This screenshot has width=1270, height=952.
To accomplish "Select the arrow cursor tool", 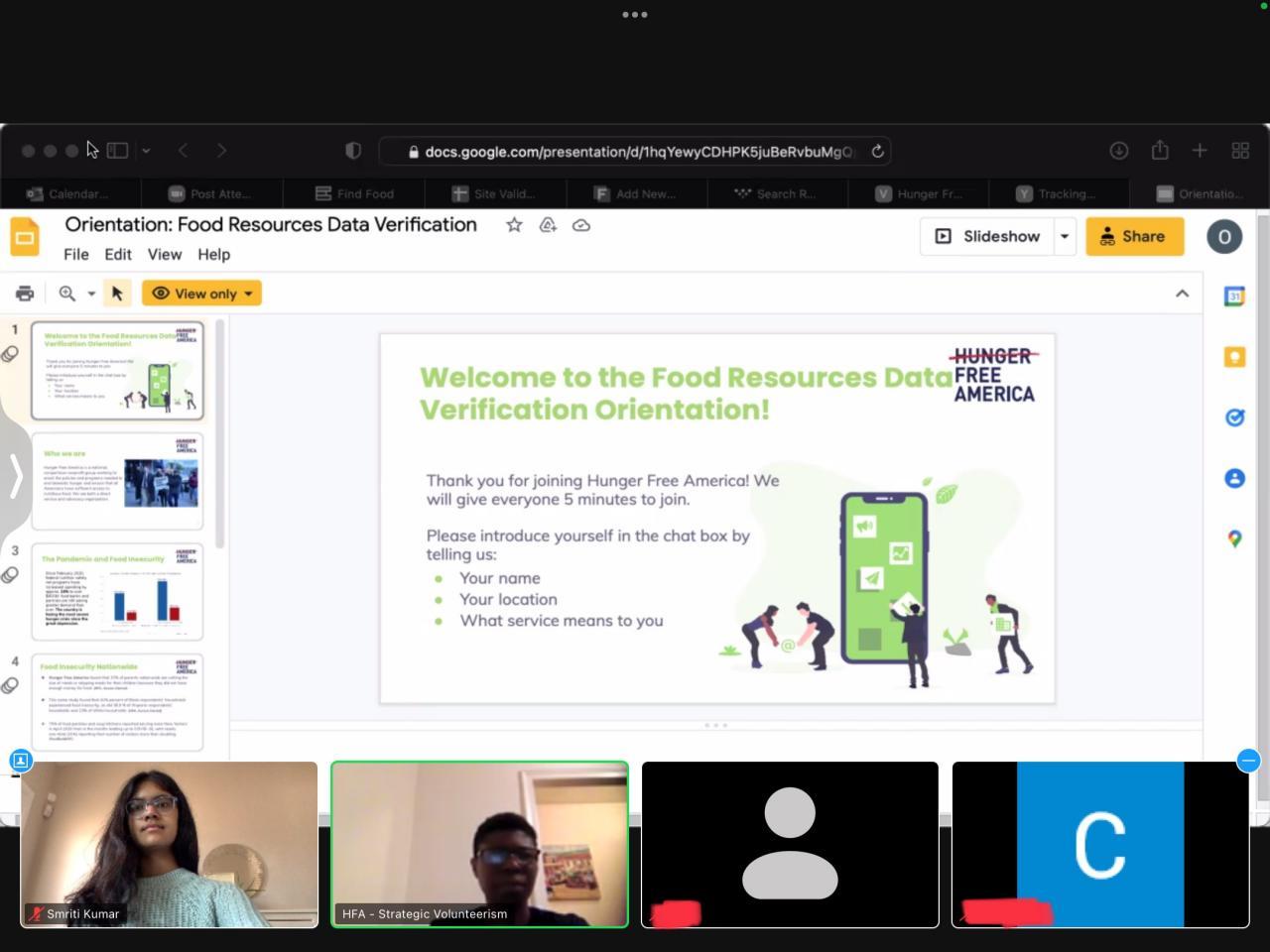I will click(x=117, y=294).
